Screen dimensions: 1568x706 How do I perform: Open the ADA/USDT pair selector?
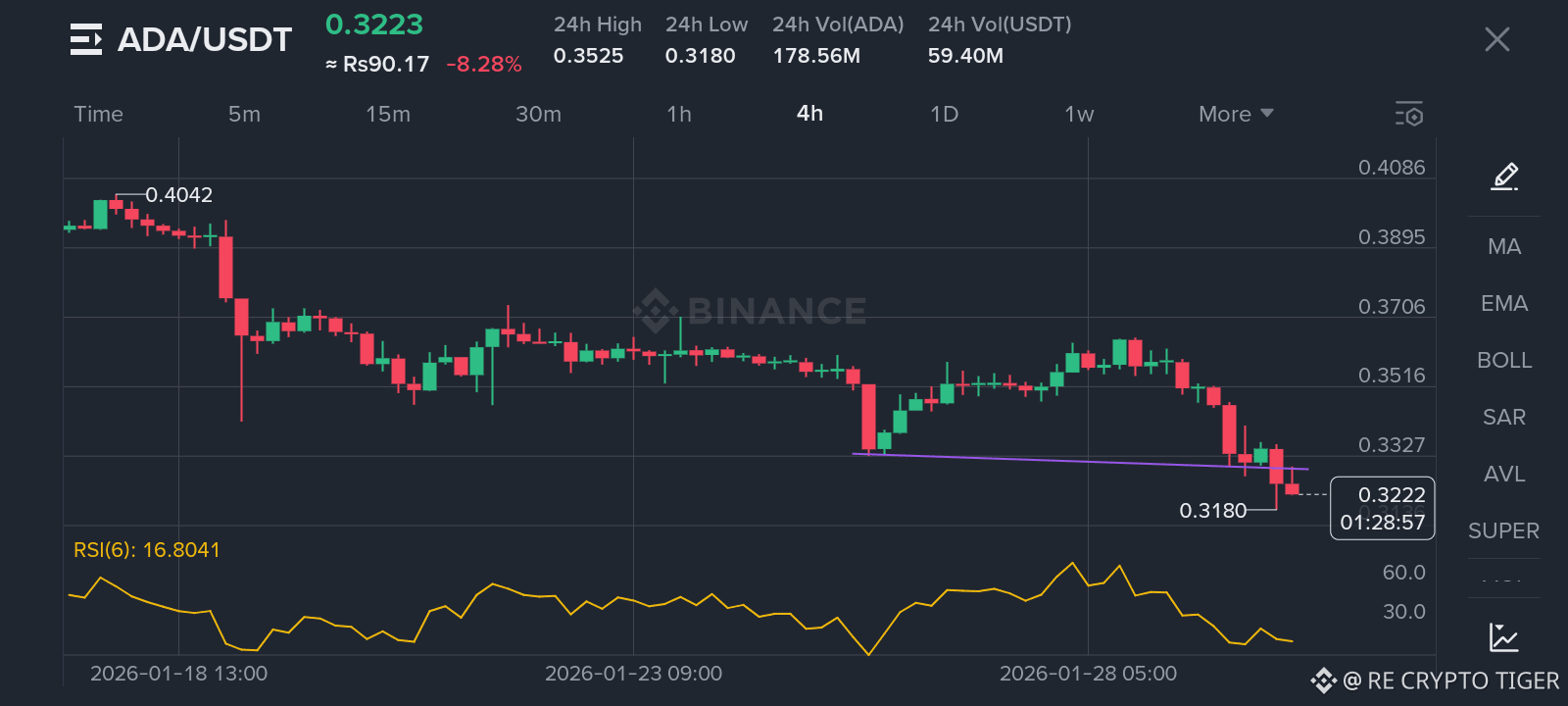(x=205, y=39)
